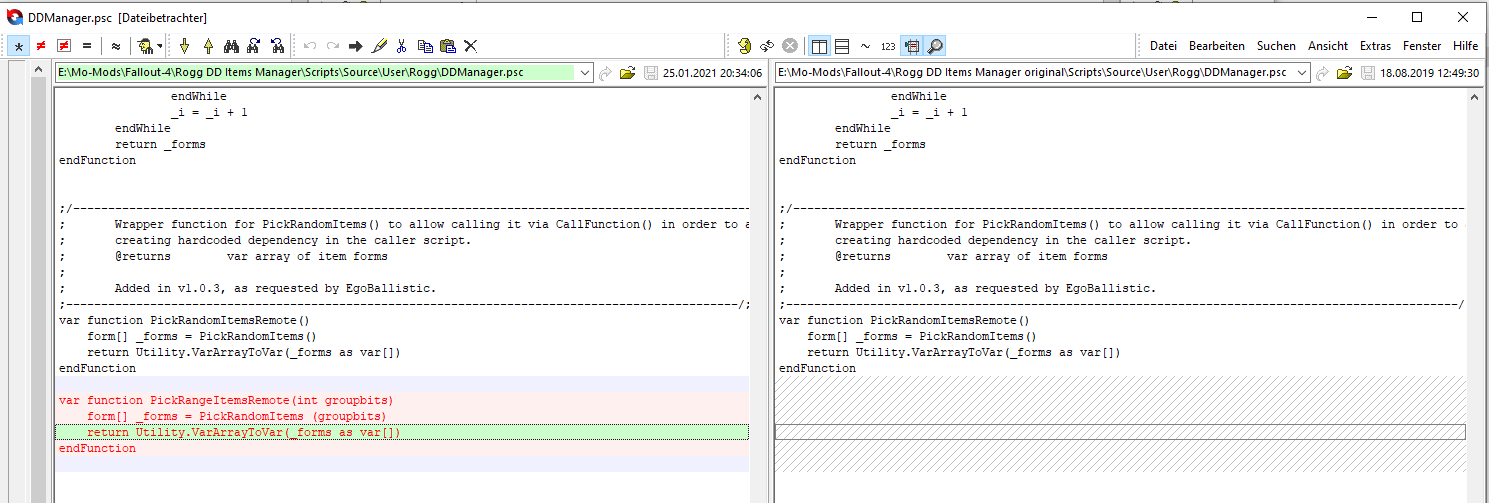This screenshot has height=503, width=1489.
Task: Click the copy icon
Action: point(425,46)
